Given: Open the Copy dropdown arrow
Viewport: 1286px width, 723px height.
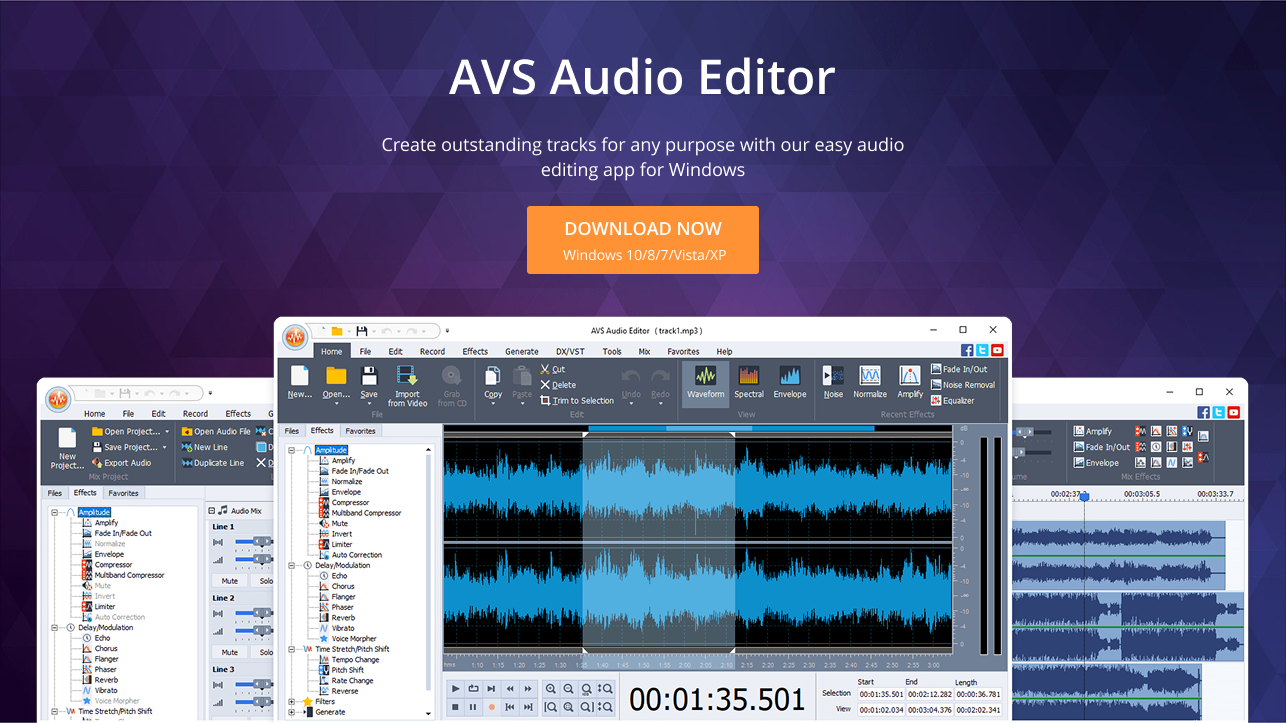Looking at the screenshot, I should coord(493,403).
